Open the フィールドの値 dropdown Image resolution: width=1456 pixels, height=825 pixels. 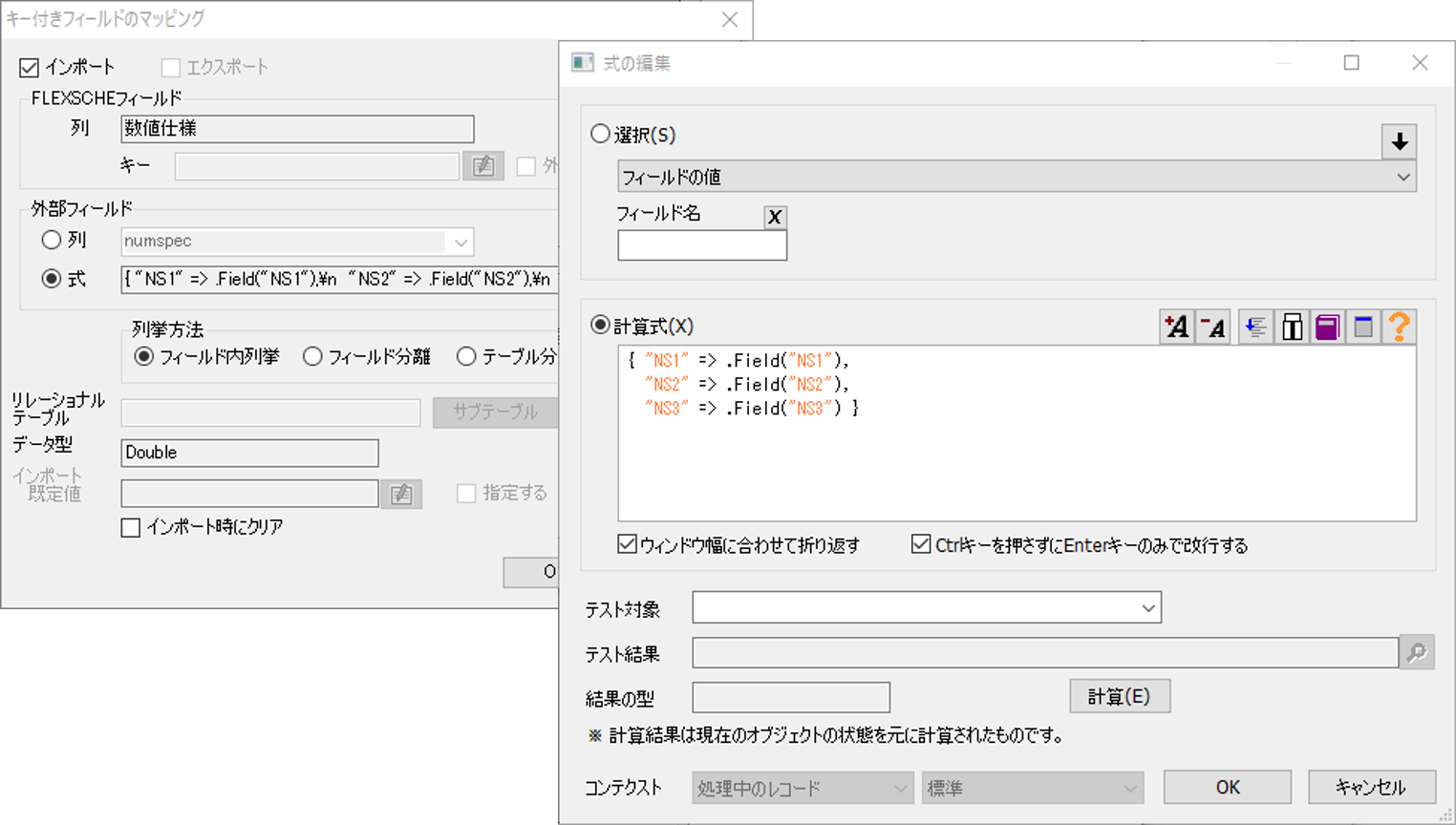[1017, 177]
